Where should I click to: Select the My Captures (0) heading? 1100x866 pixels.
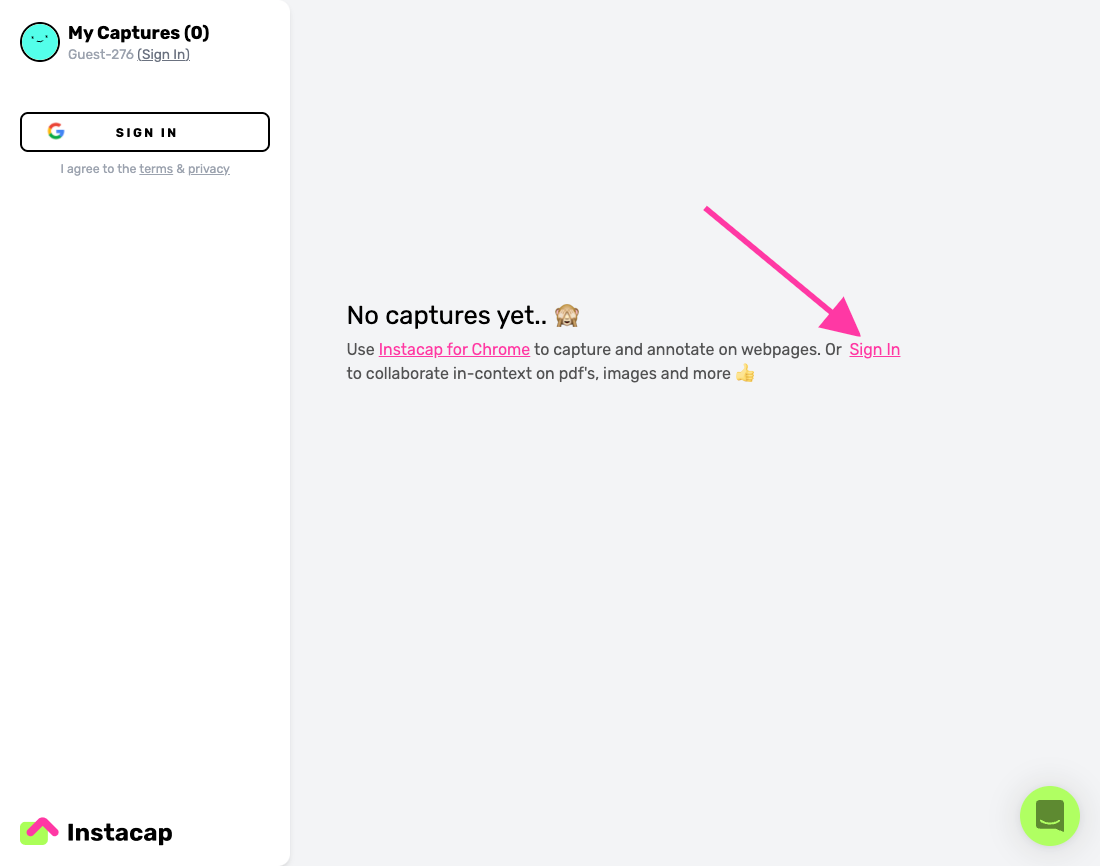pos(139,33)
